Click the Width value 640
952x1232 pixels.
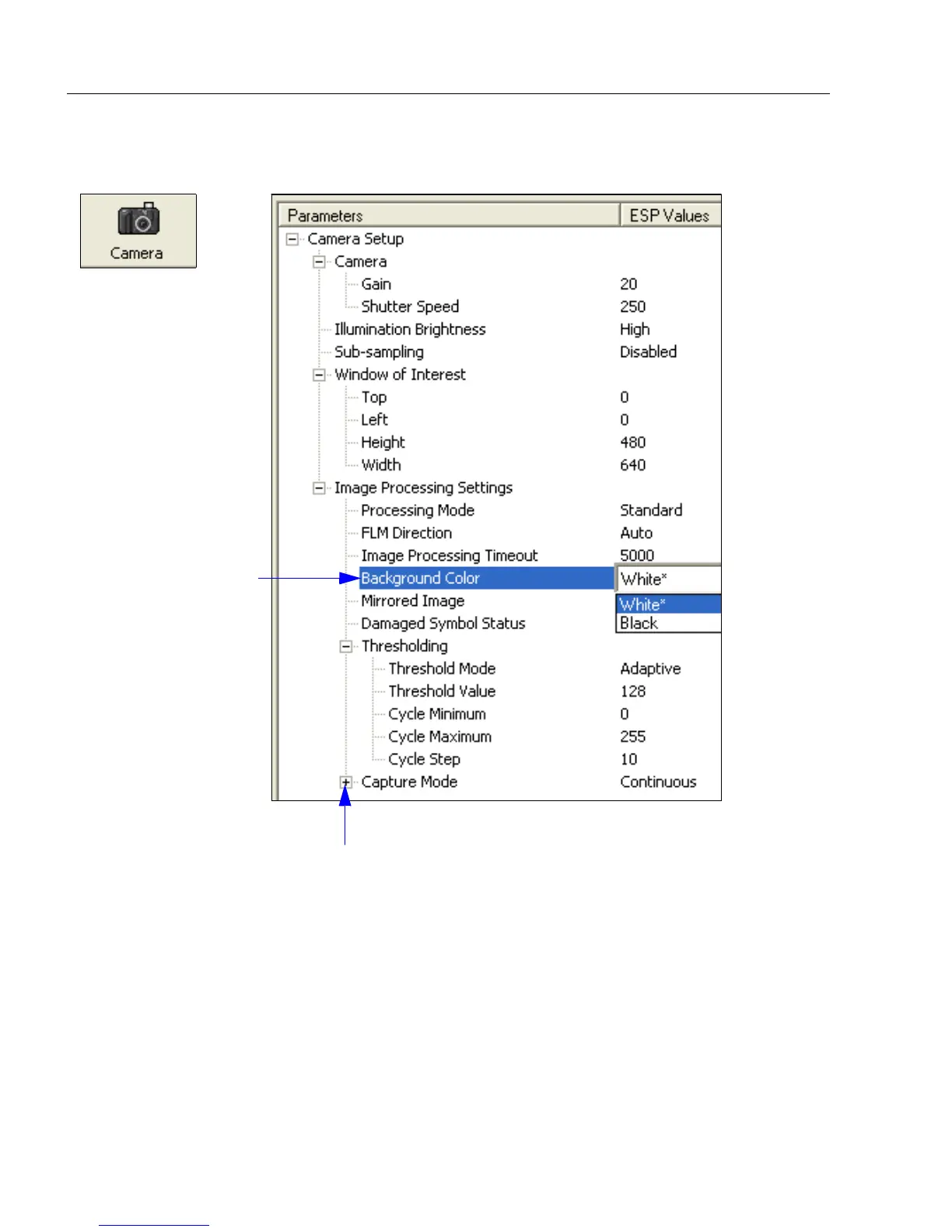click(633, 465)
